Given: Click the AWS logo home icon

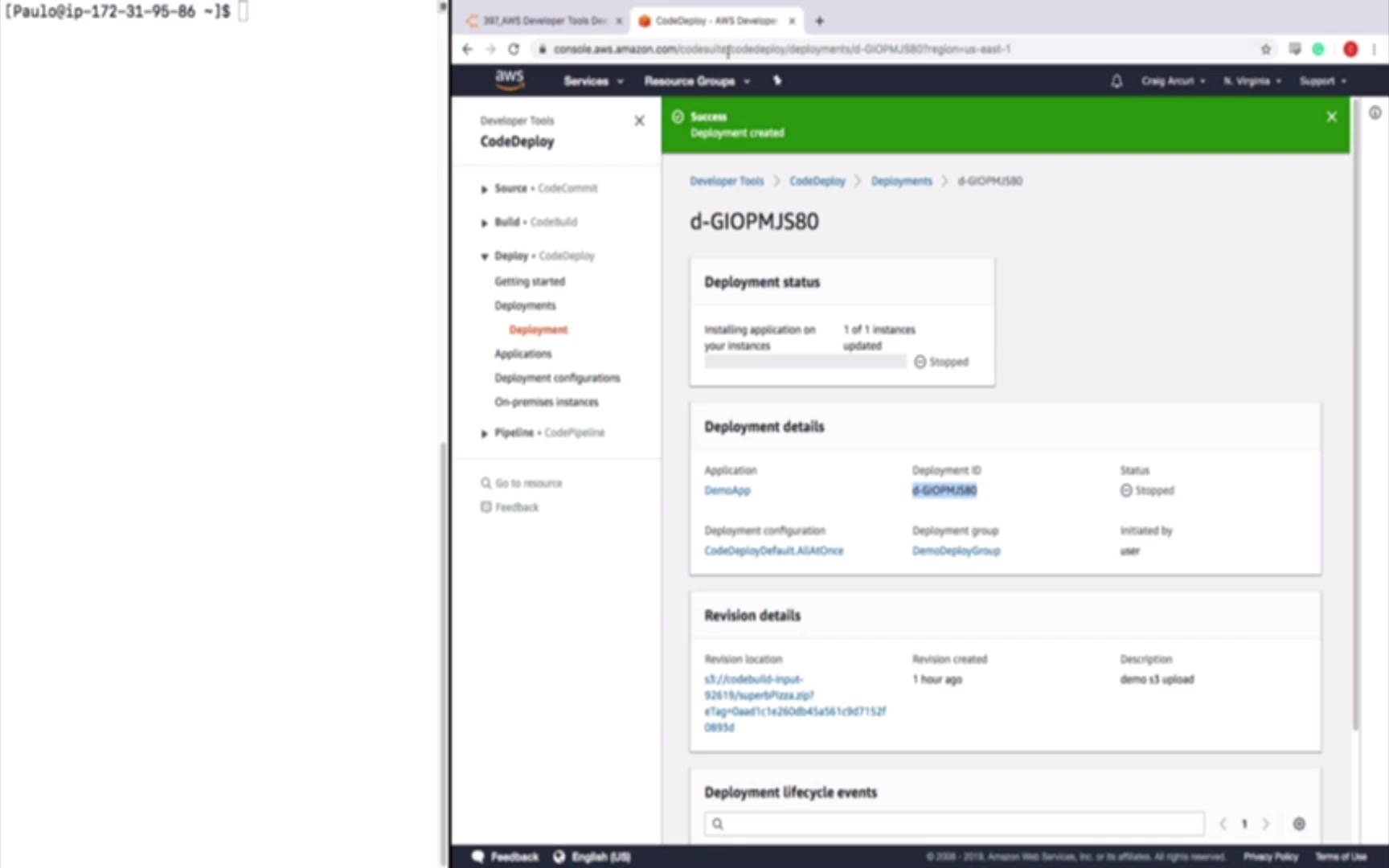Looking at the screenshot, I should coord(510,80).
